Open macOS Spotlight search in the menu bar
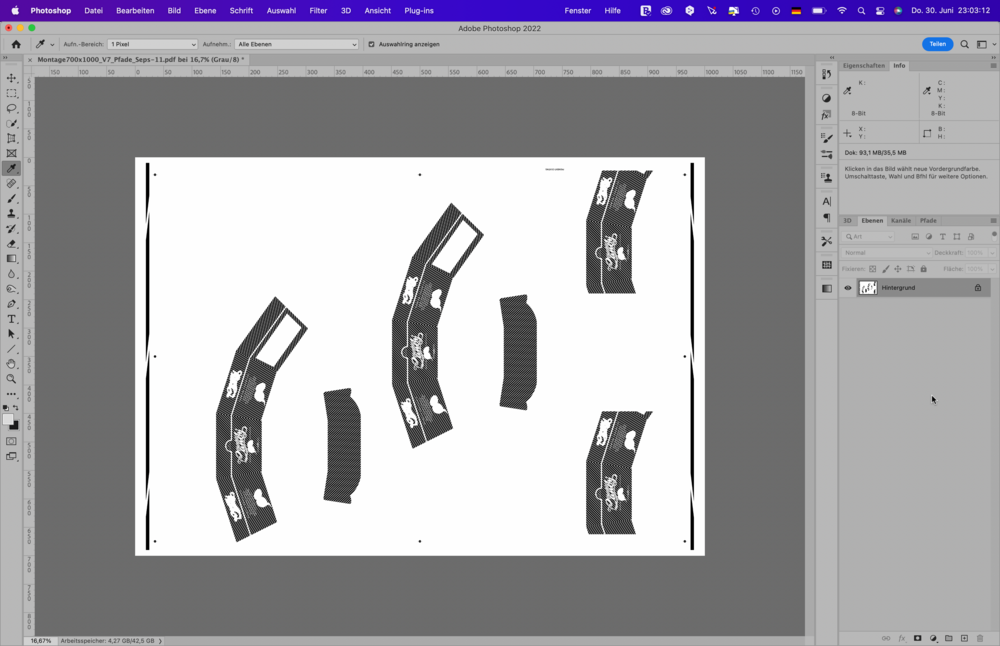Screen dimensions: 1000x646 point(862,11)
